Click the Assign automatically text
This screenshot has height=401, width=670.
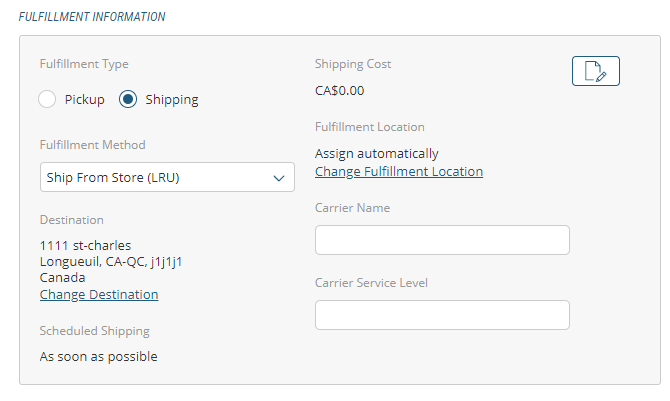coord(377,154)
